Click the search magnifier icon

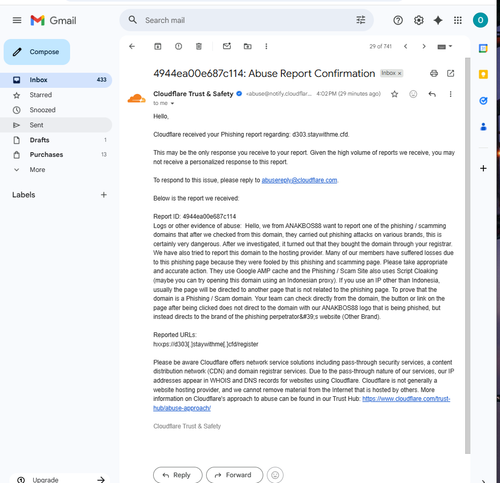(x=132, y=20)
